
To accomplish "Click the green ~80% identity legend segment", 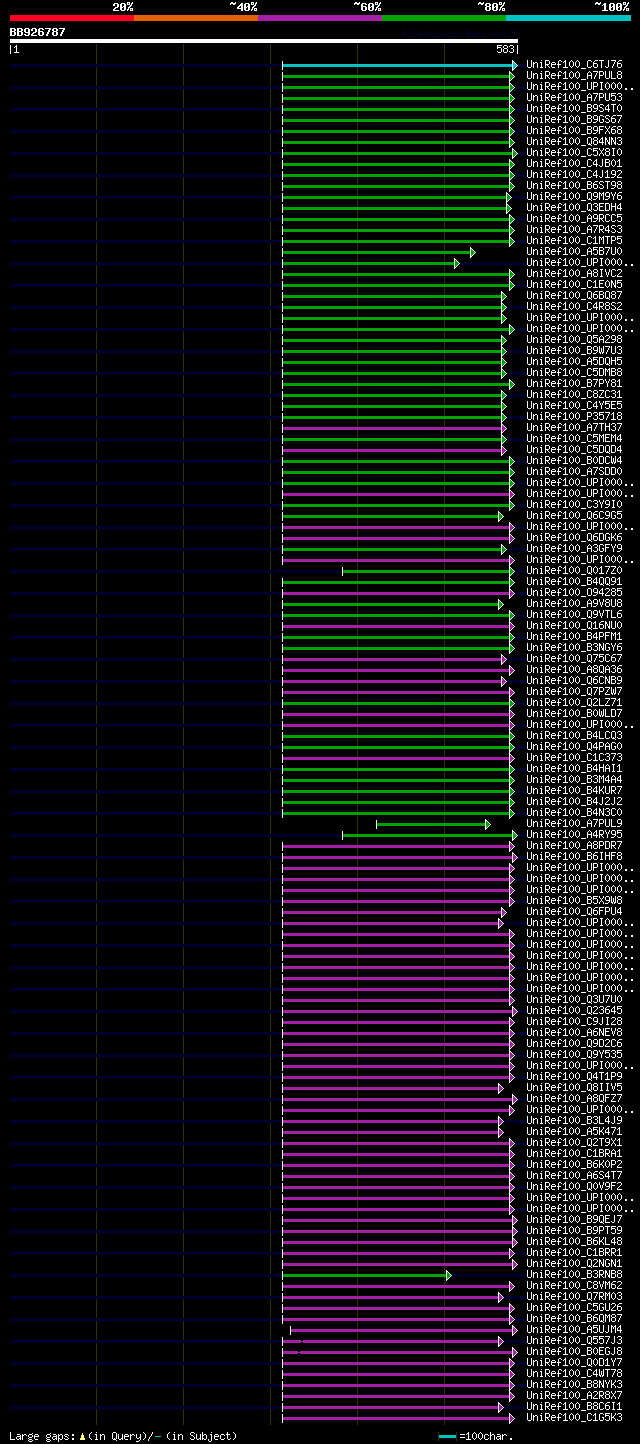I will tap(443, 17).
